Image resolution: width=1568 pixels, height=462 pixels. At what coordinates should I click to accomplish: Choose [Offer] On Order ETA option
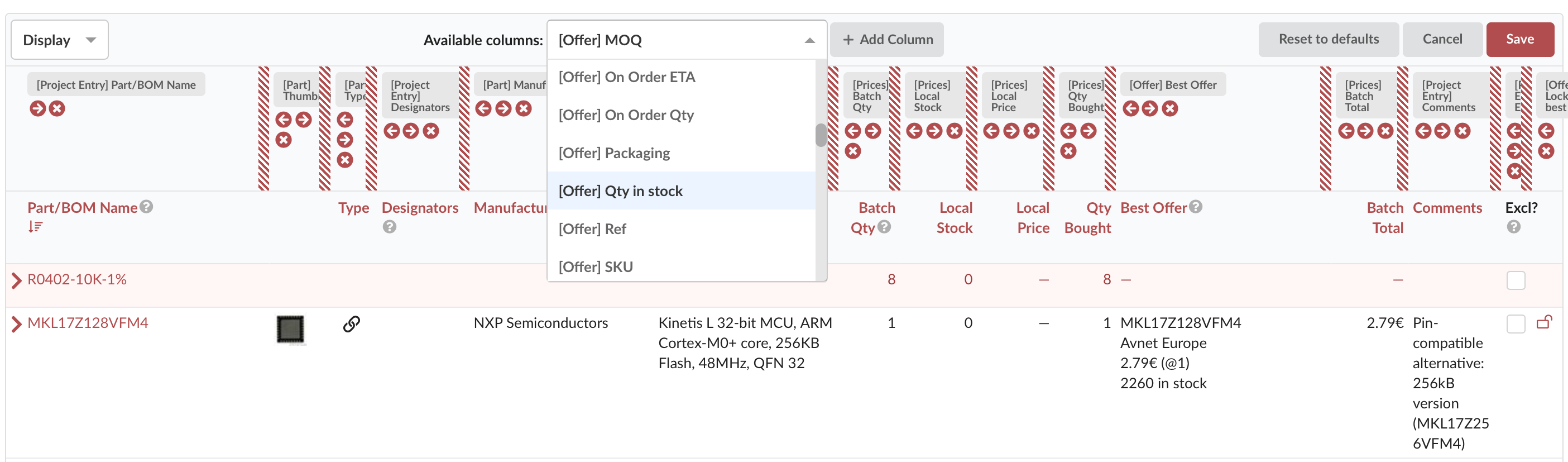pyautogui.click(x=681, y=77)
